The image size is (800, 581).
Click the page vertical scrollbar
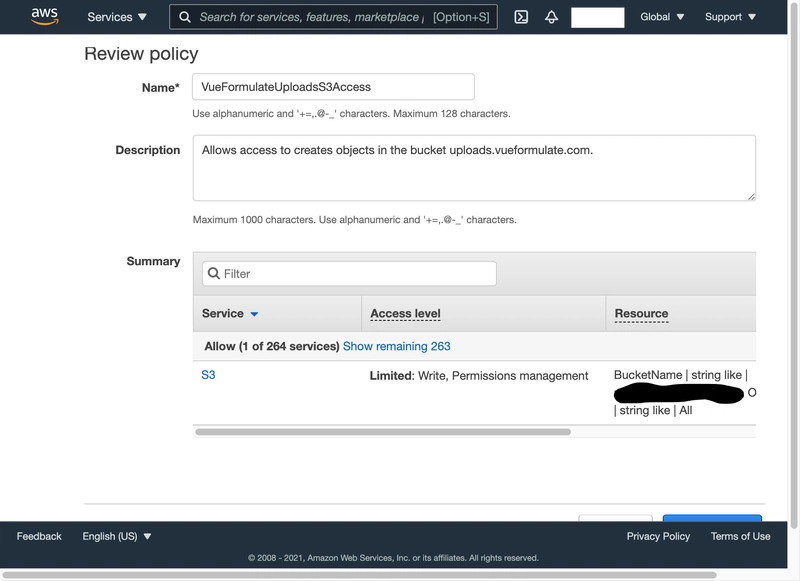794,265
